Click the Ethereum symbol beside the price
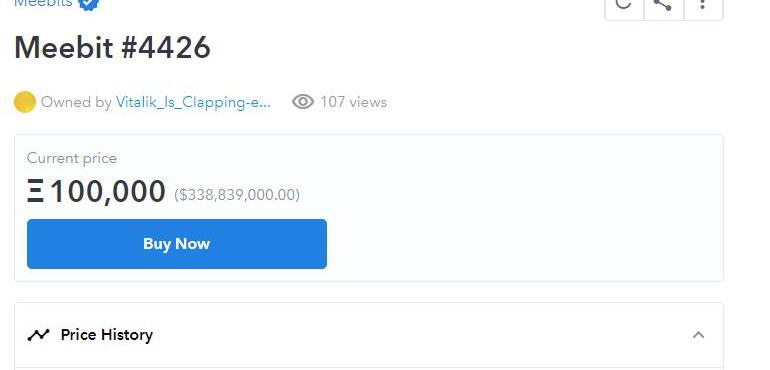Viewport: 770px width, 370px height. [35, 191]
